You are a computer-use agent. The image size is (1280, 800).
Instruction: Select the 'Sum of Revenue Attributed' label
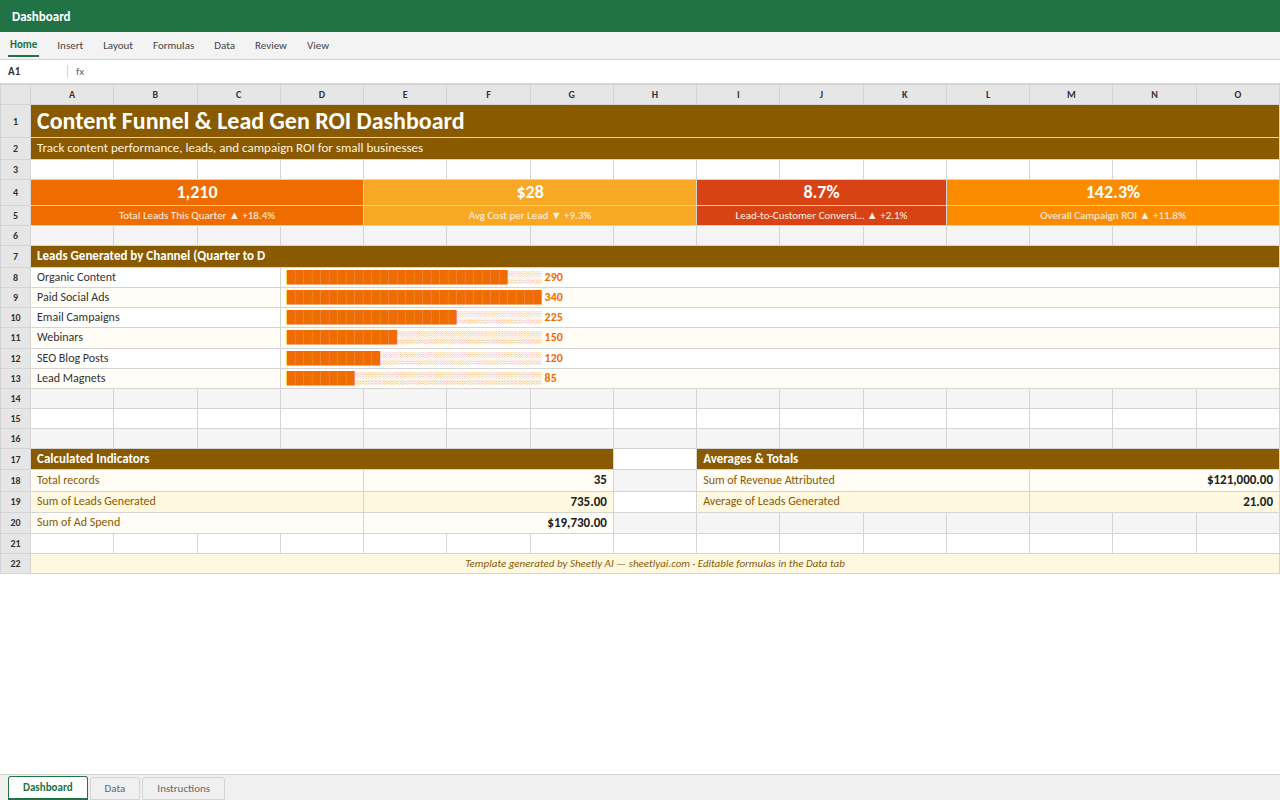(x=863, y=480)
